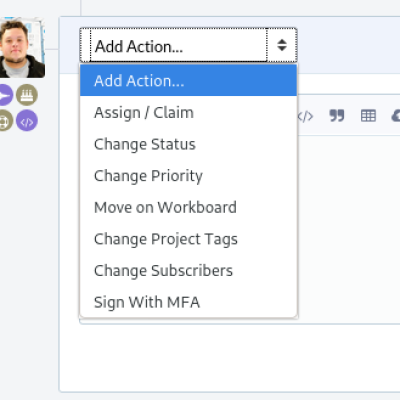The width and height of the screenshot is (400, 400).
Task: Click the purple code badge icon
Action: coord(27,120)
